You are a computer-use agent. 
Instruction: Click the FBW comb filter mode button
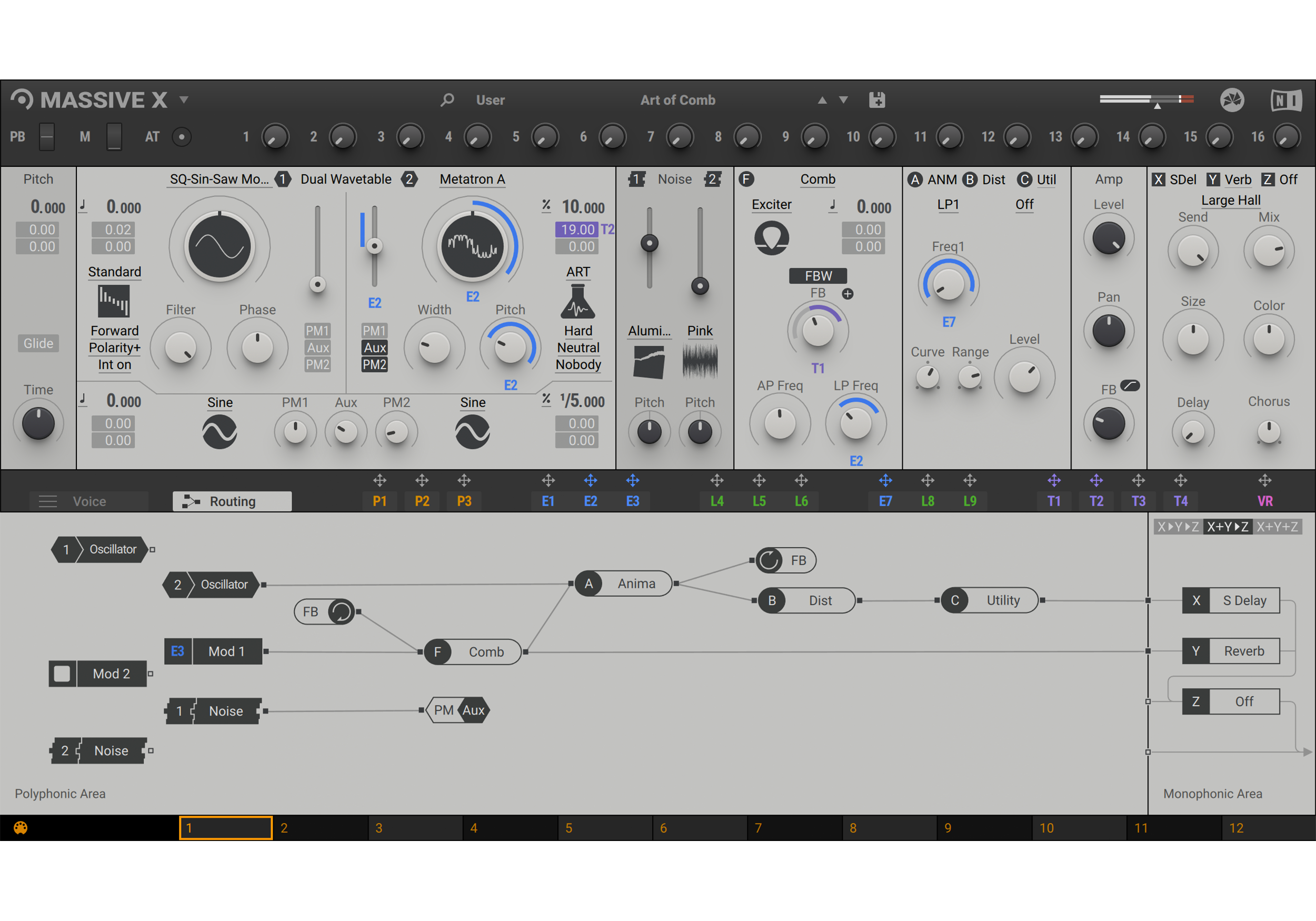[x=818, y=276]
